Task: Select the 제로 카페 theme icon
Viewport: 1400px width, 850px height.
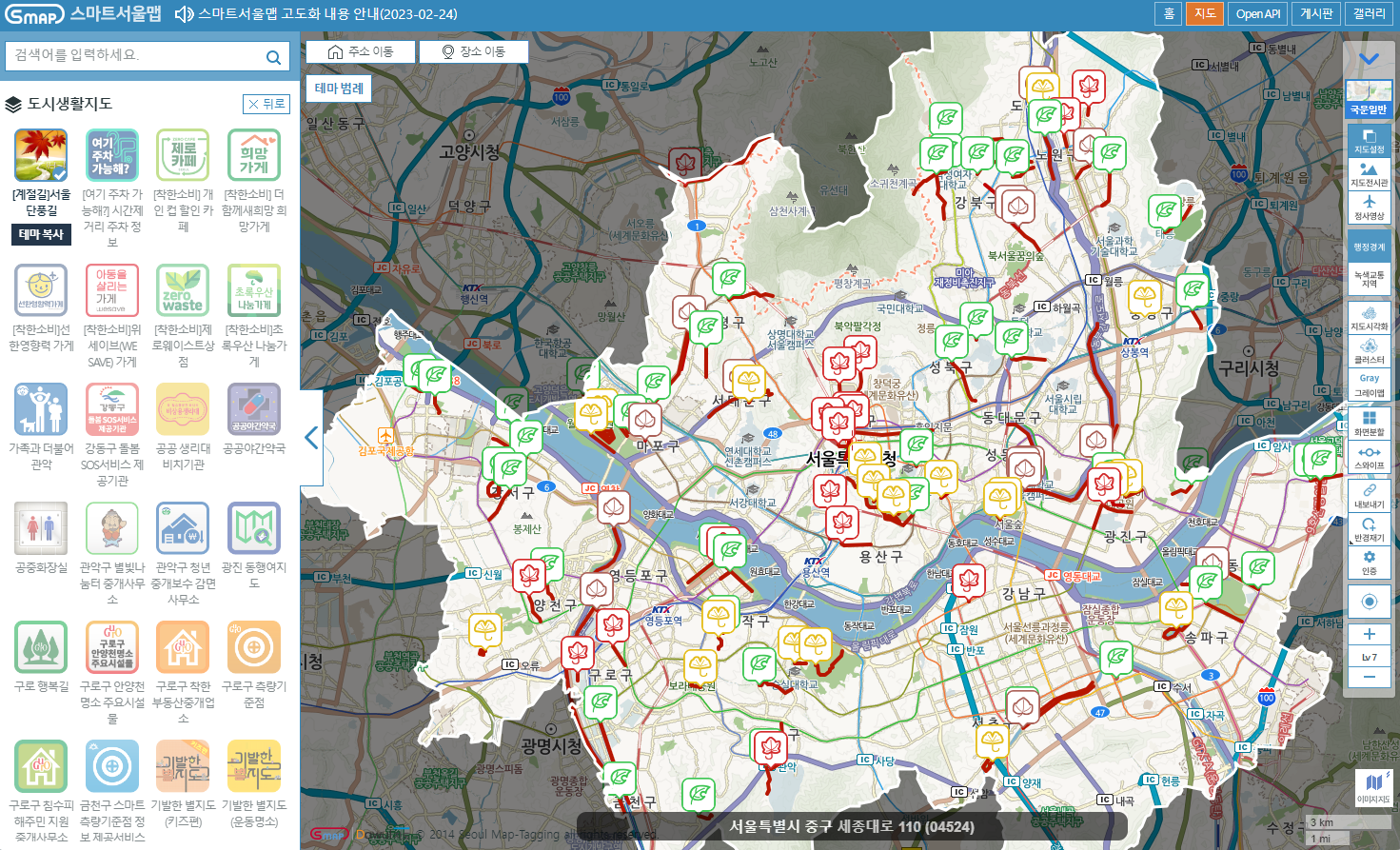Action: [183, 155]
